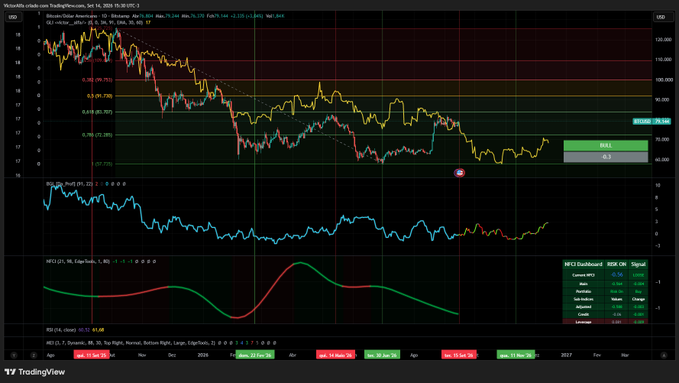Open the USD currency selector at top left
The height and width of the screenshot is (383, 679).
13,17
